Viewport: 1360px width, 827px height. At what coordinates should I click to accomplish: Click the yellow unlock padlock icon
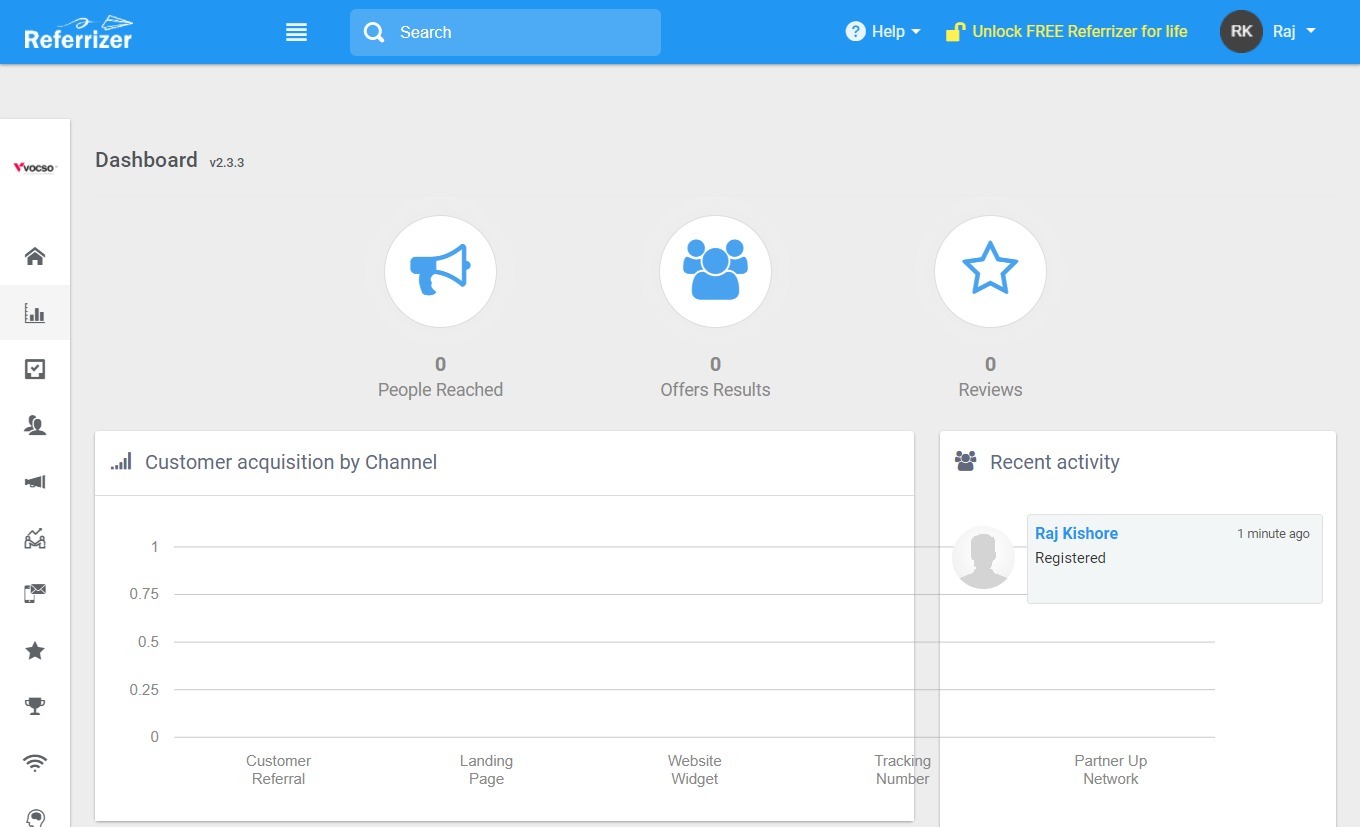tap(956, 32)
